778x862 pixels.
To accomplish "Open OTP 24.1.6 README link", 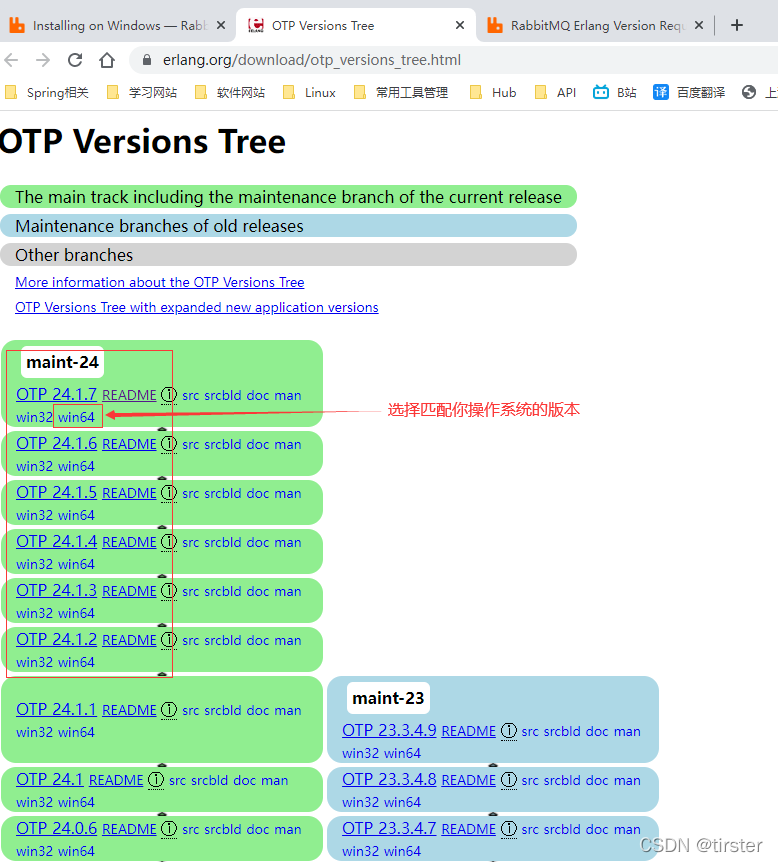I will pos(129,444).
